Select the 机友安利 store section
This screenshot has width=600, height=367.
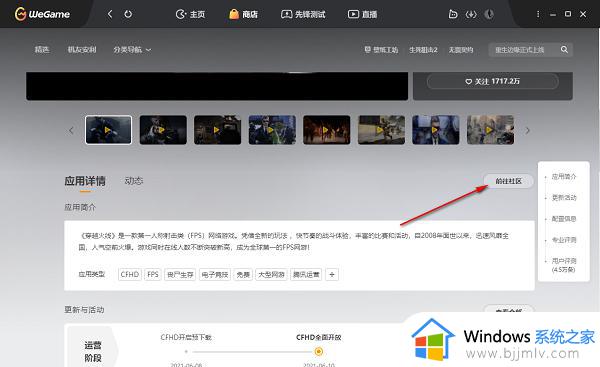pos(82,49)
